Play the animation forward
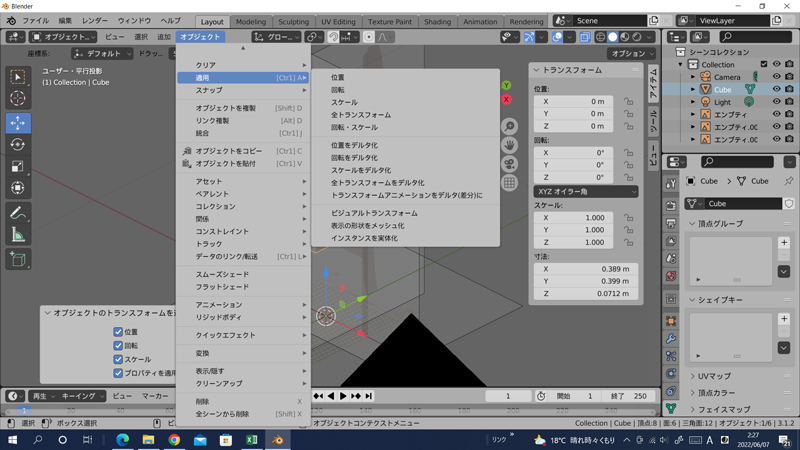Screen dimensions: 800x450 point(343,396)
